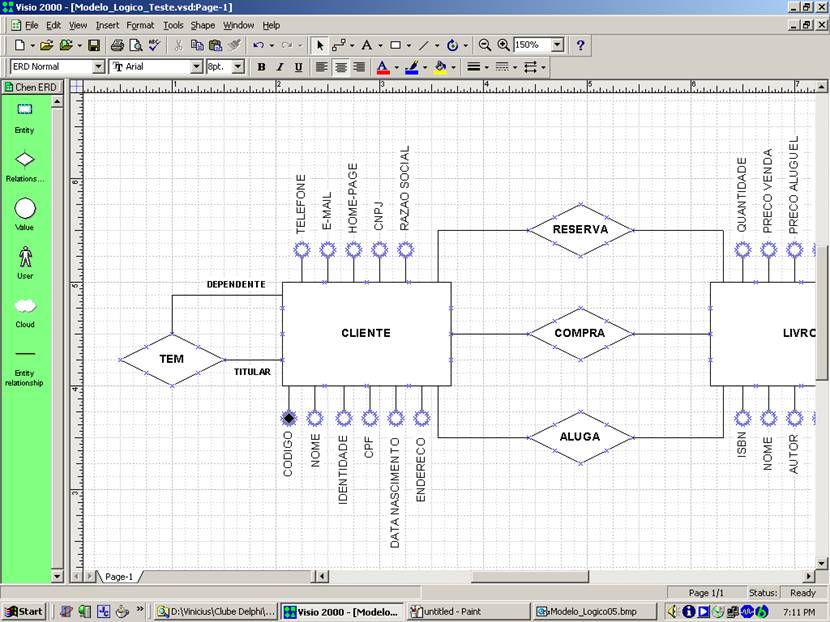Select the Text tool on the toolbar
830x622 pixels.
367,45
